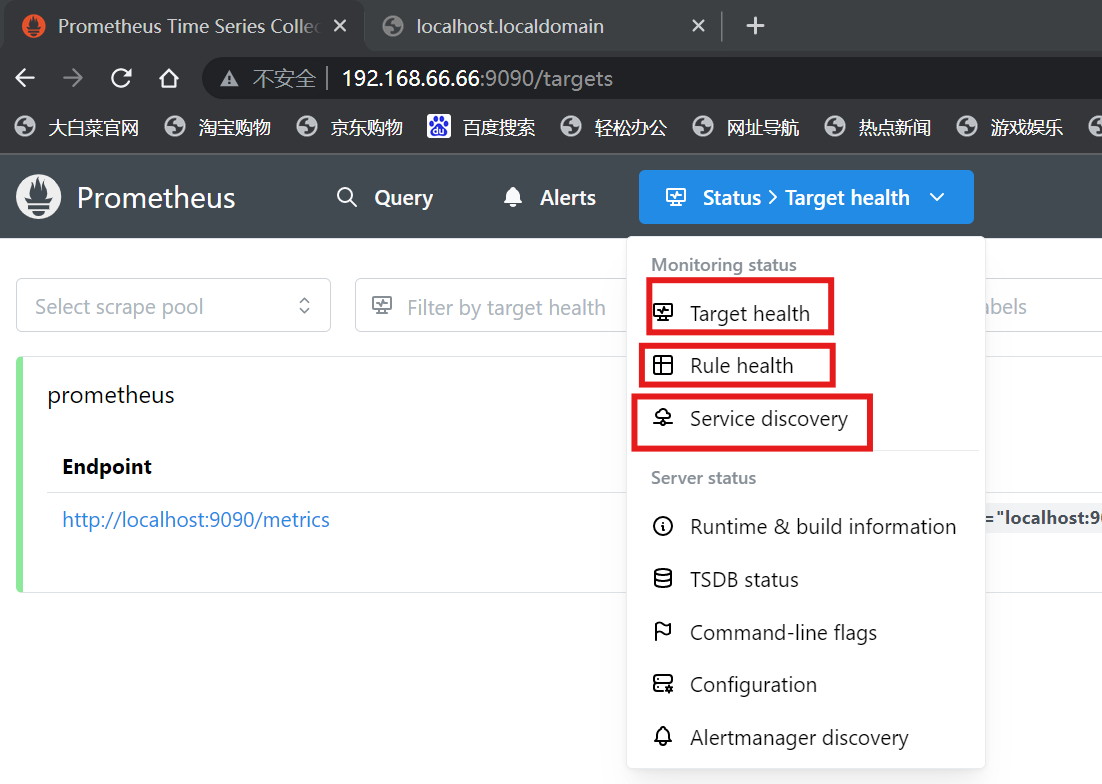Click the TSDB database icon
This screenshot has height=784, width=1102.
point(663,578)
